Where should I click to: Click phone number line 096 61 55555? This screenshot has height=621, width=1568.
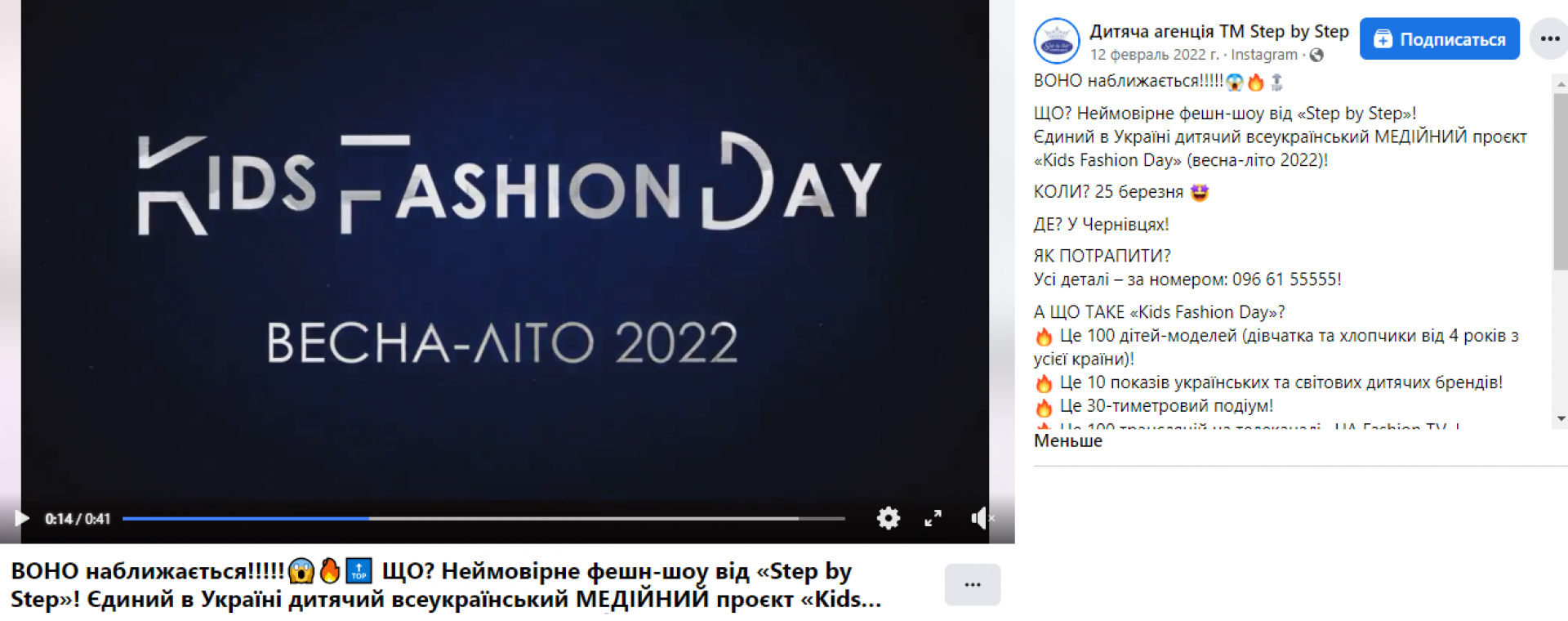click(1187, 279)
